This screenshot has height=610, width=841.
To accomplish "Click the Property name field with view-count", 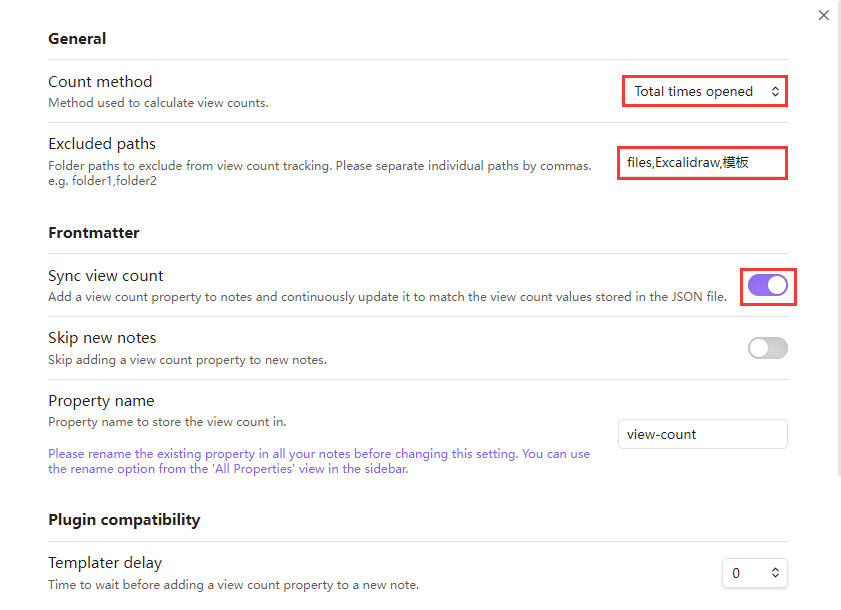I will coord(702,434).
